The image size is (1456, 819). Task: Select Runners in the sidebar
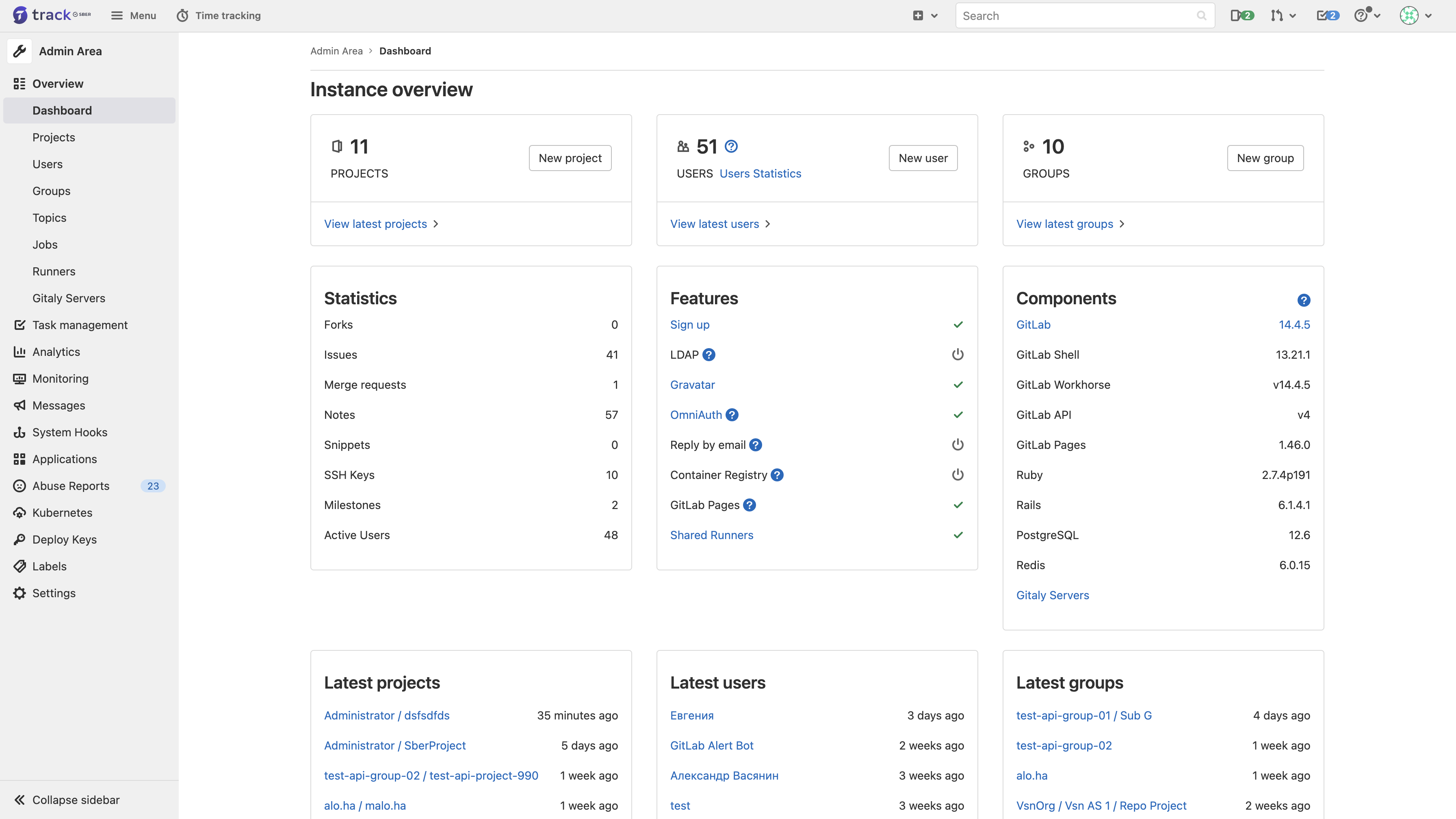(54, 271)
